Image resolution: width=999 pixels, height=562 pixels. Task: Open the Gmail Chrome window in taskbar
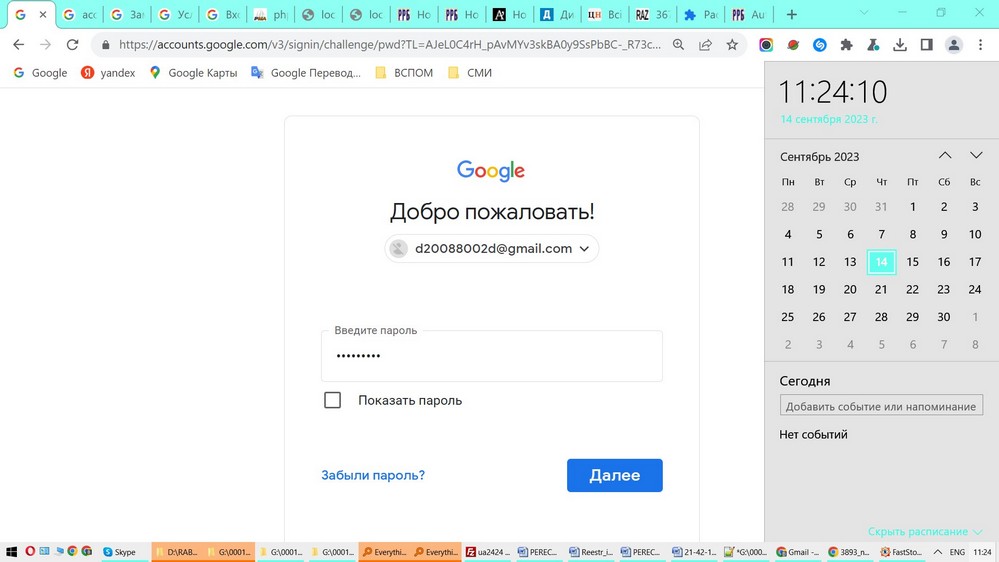coord(798,552)
